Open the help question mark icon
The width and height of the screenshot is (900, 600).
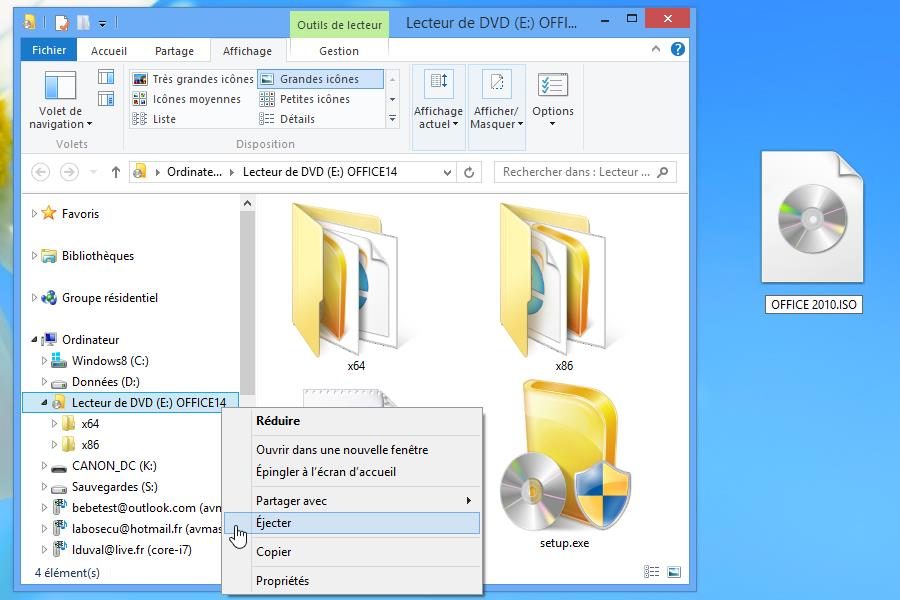tap(678, 49)
